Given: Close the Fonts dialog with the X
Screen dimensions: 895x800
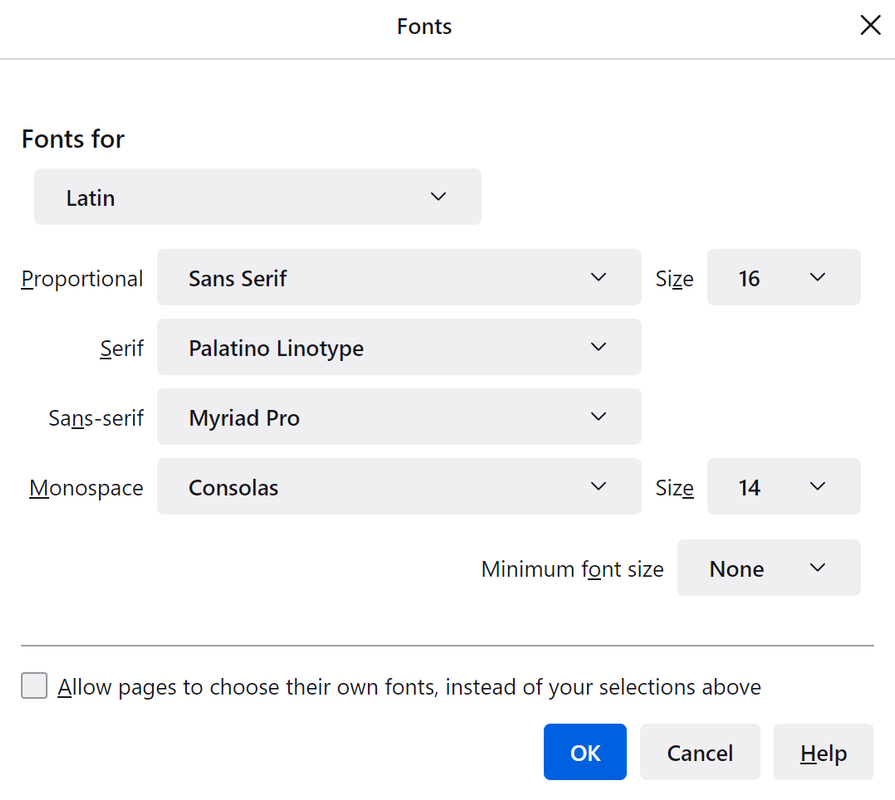Looking at the screenshot, I should (870, 25).
